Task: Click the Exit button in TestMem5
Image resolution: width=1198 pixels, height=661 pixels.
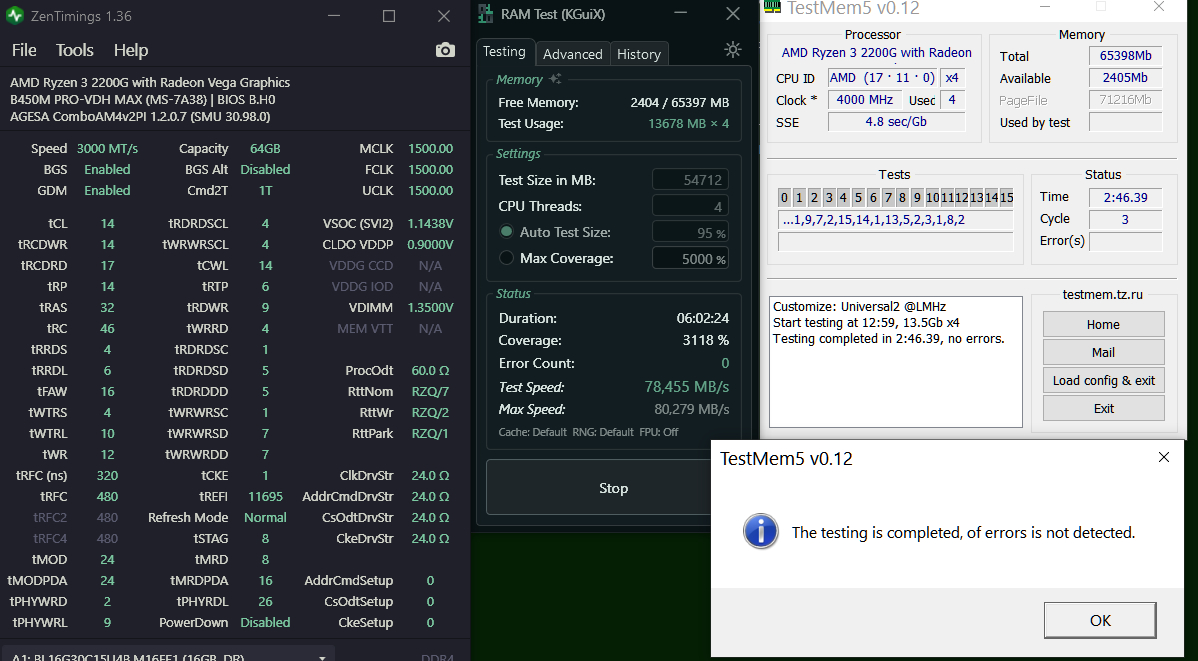Action: (x=1103, y=408)
